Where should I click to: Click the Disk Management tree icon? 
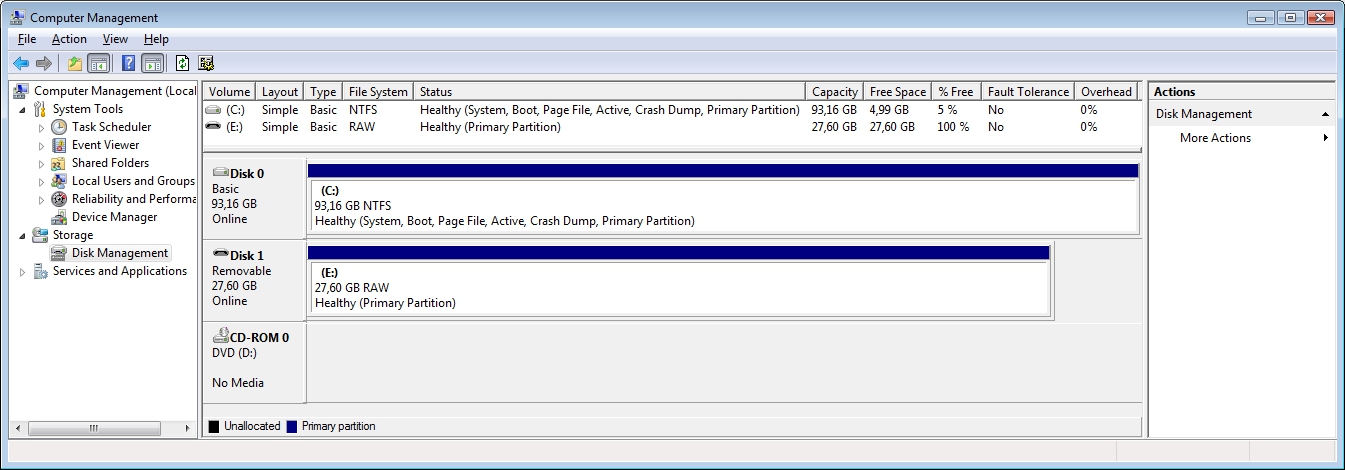tap(59, 253)
